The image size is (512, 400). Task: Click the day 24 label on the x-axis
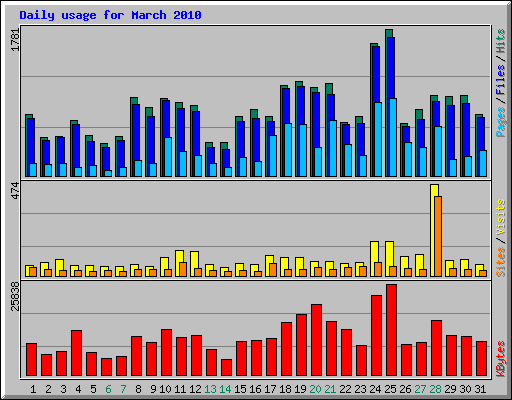pos(375,389)
